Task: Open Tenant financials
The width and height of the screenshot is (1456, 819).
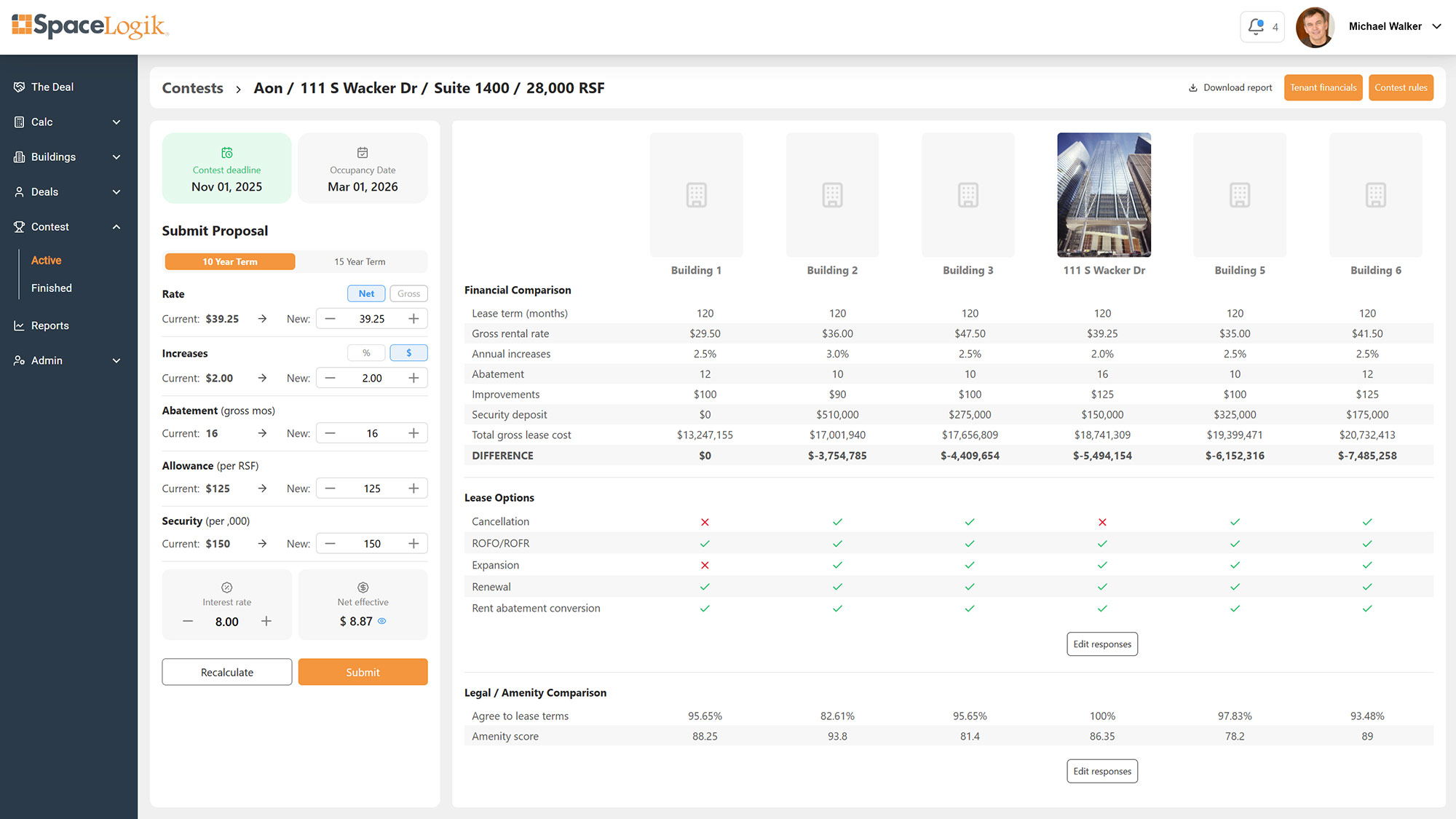Action: click(x=1323, y=87)
